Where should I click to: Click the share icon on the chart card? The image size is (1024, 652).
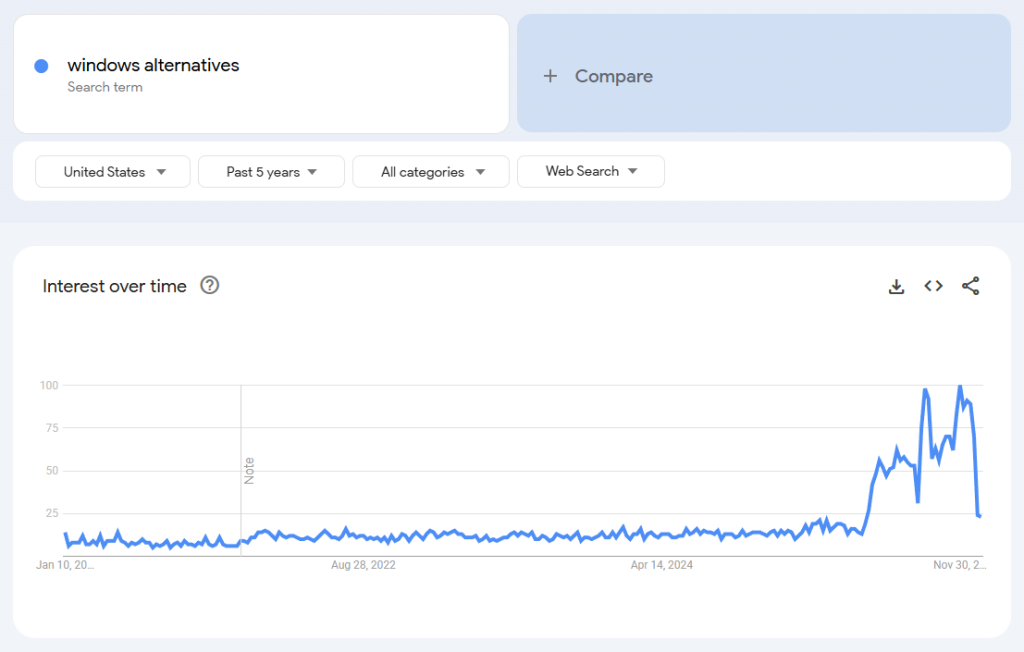[x=970, y=287]
